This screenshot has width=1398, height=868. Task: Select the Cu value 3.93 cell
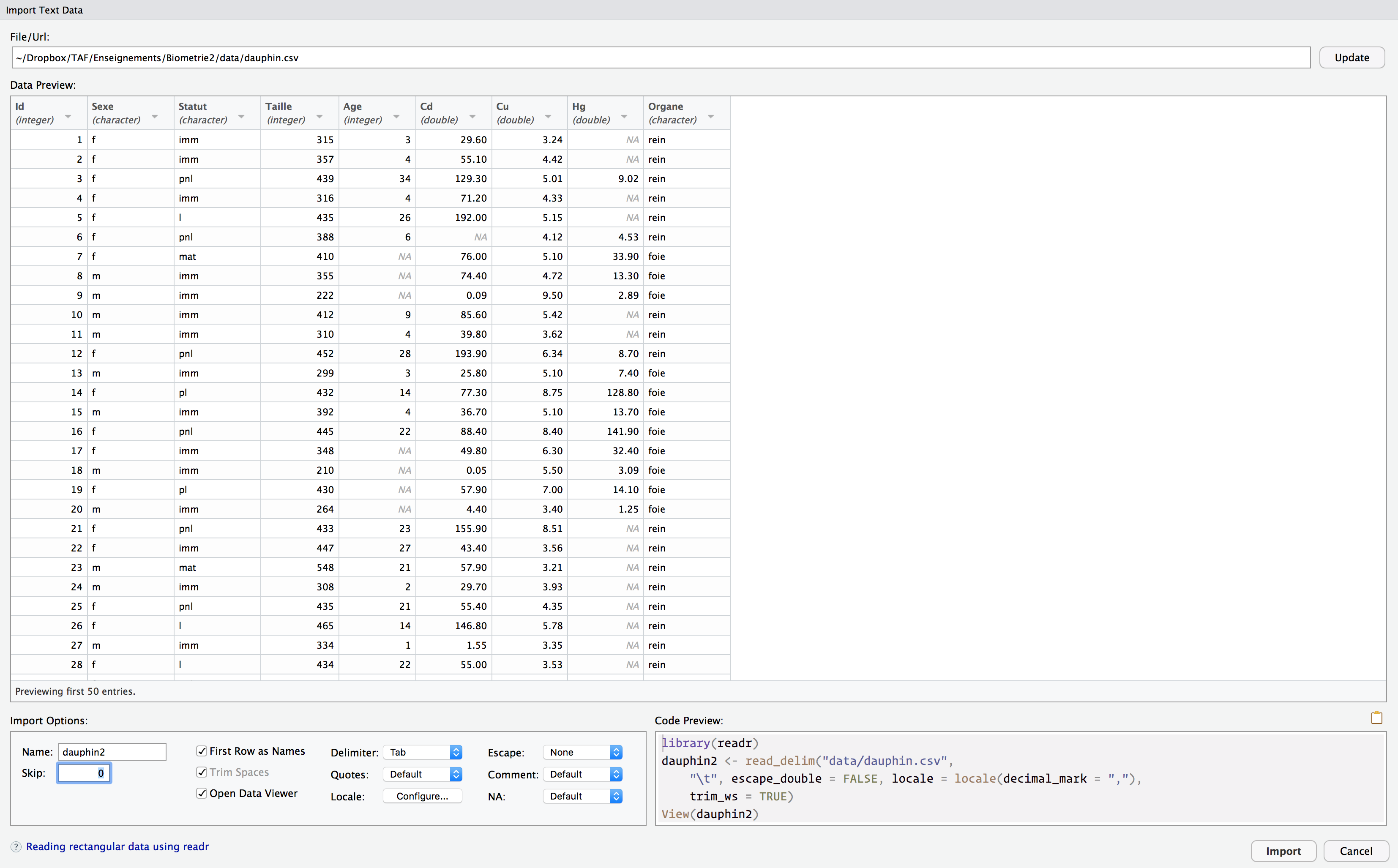(530, 587)
